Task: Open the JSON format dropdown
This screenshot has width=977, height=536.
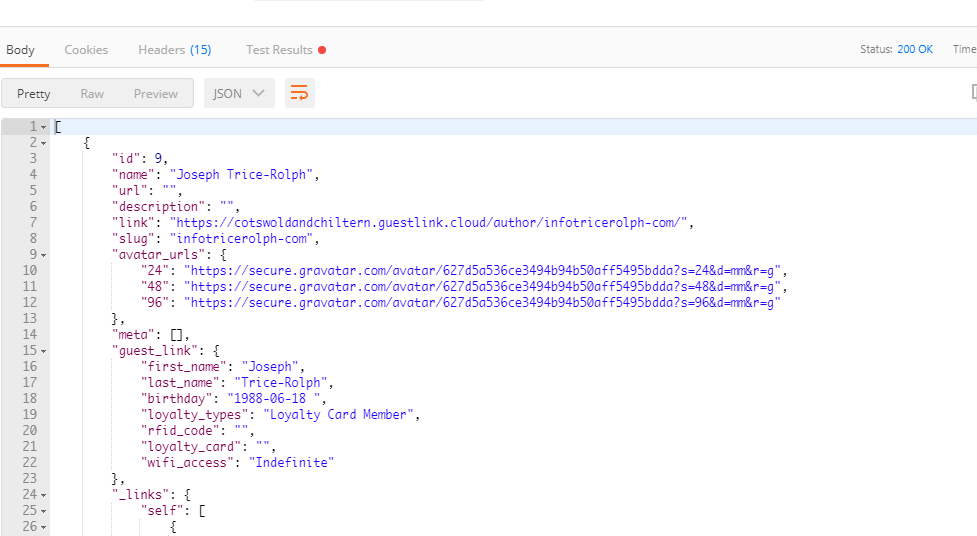Action: [239, 93]
